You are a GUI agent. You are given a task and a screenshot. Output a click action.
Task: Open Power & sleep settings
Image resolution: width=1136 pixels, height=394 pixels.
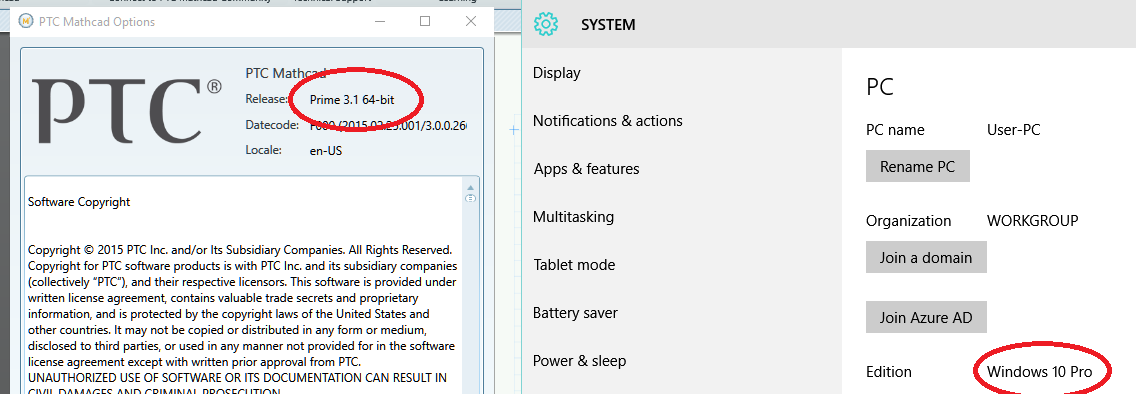tap(579, 361)
